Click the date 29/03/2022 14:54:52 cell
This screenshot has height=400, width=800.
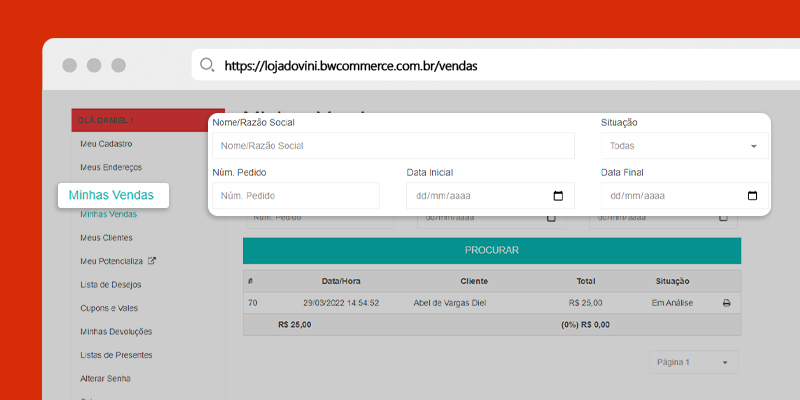(341, 303)
